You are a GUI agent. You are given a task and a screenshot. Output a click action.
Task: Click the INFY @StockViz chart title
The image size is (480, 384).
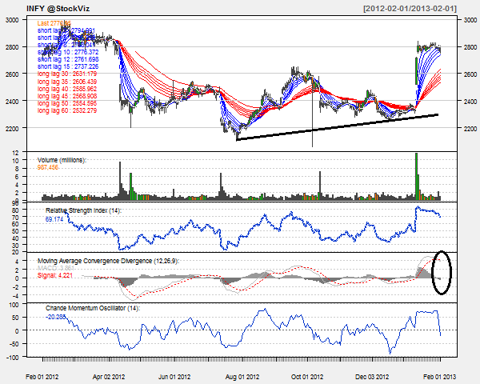pyautogui.click(x=58, y=8)
